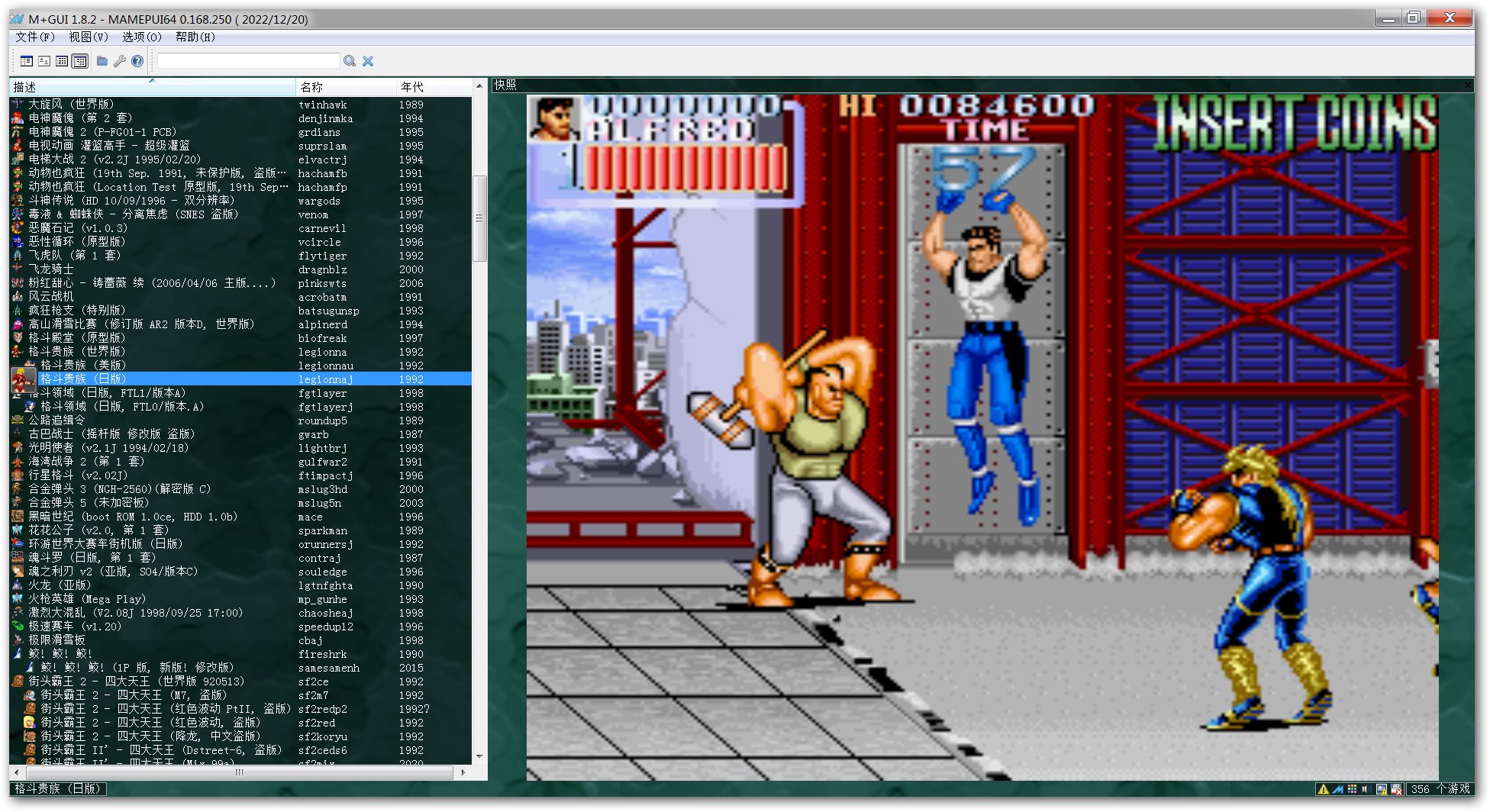Select 极限滑雪板 in the game list
This screenshot has width=1490, height=812.
tap(240, 640)
